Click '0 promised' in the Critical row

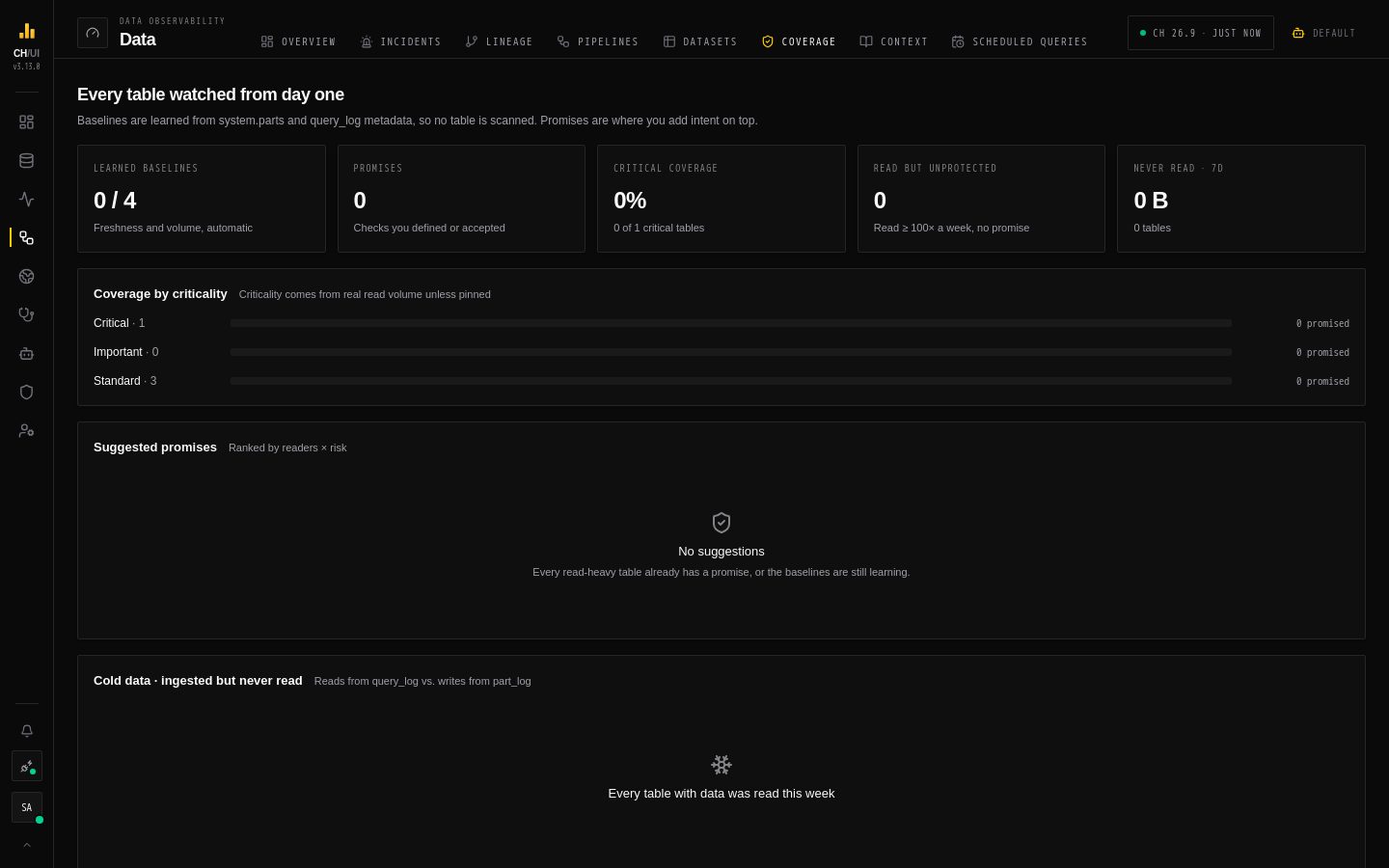click(1322, 323)
